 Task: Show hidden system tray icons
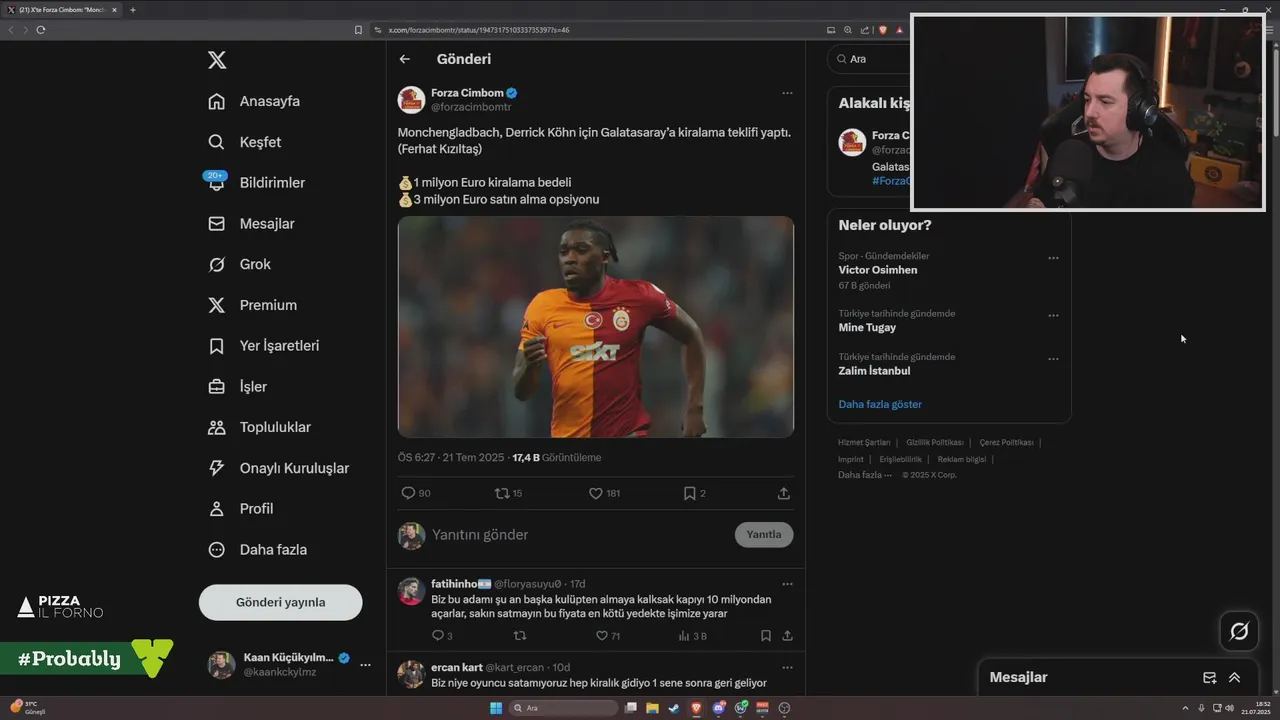[x=1185, y=708]
